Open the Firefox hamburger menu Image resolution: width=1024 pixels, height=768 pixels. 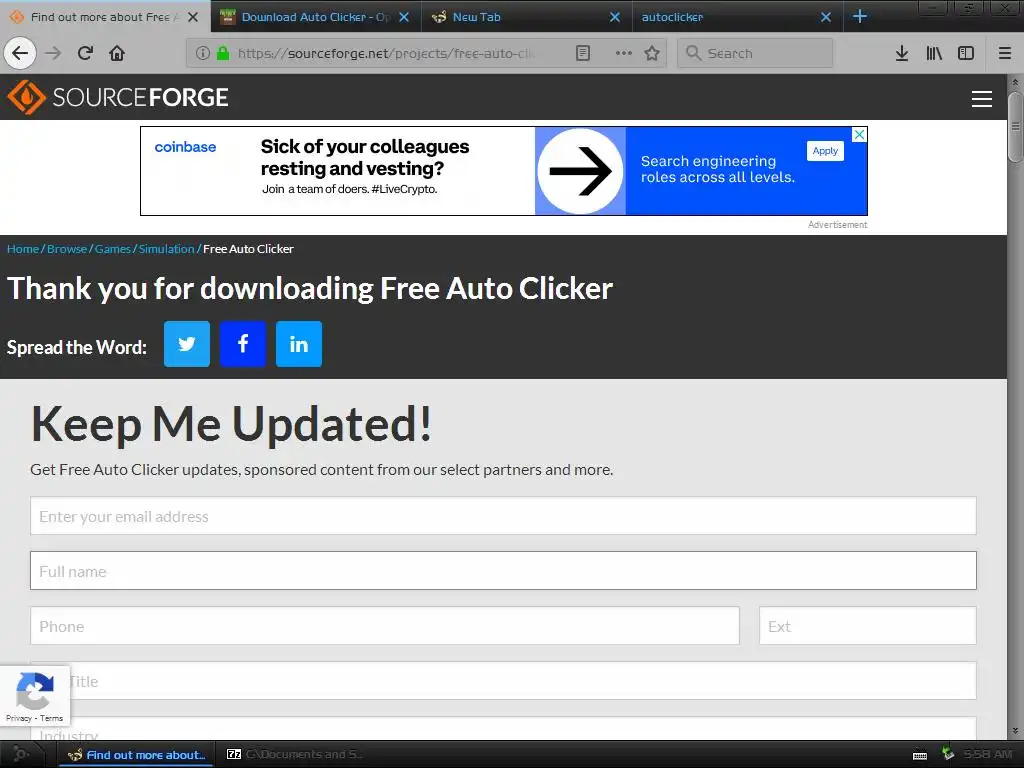(1005, 53)
